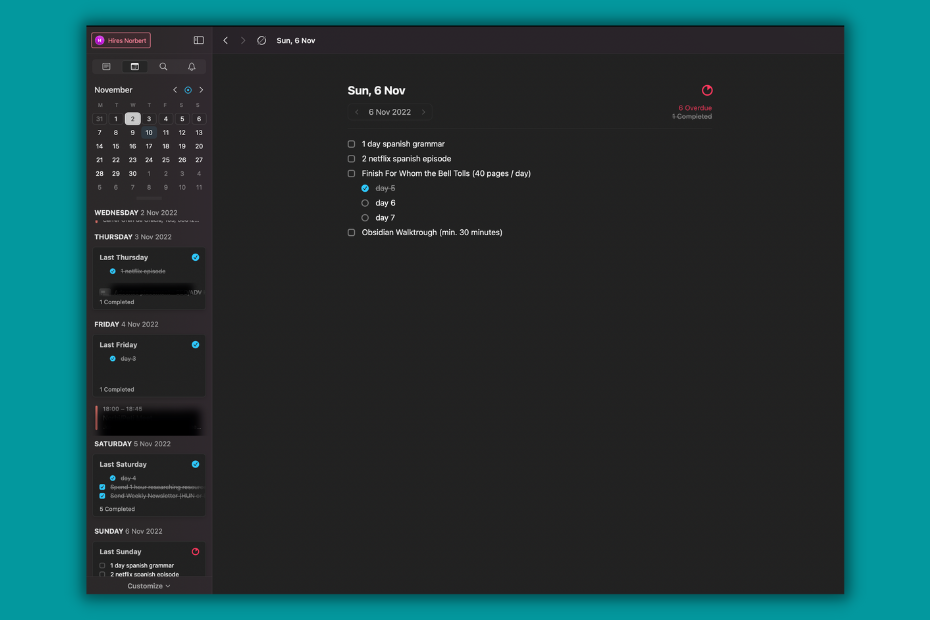Select November 2 in the mini calendar
The width and height of the screenshot is (930, 620).
coord(132,119)
